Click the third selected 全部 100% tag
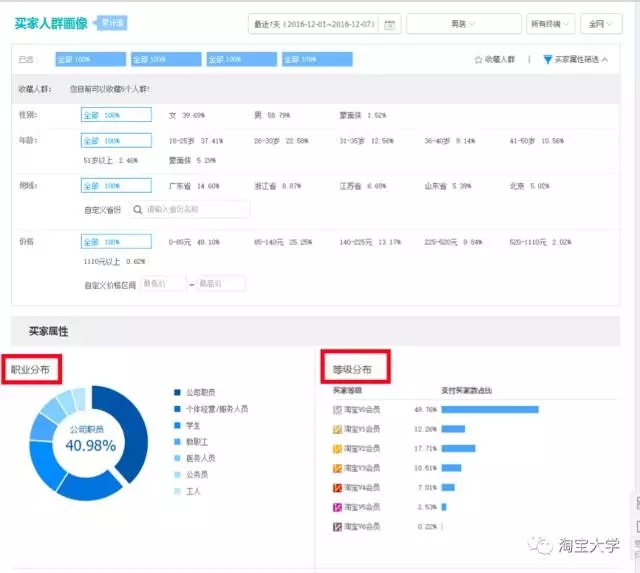640x573 pixels. 242,59
